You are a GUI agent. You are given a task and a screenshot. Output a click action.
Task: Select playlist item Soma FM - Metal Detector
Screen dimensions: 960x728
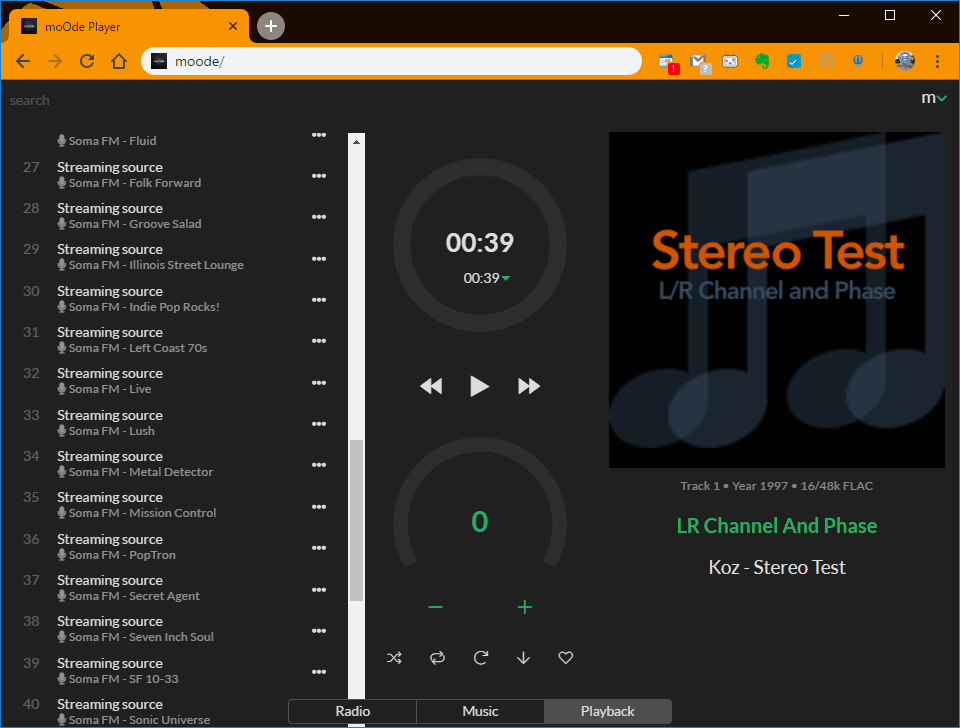click(x=174, y=464)
